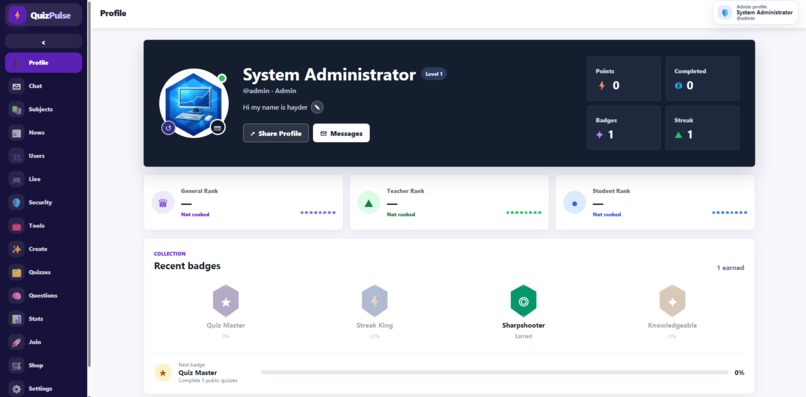Open the Profile sidebar item
Screen dimensions: 806x397
(44, 63)
